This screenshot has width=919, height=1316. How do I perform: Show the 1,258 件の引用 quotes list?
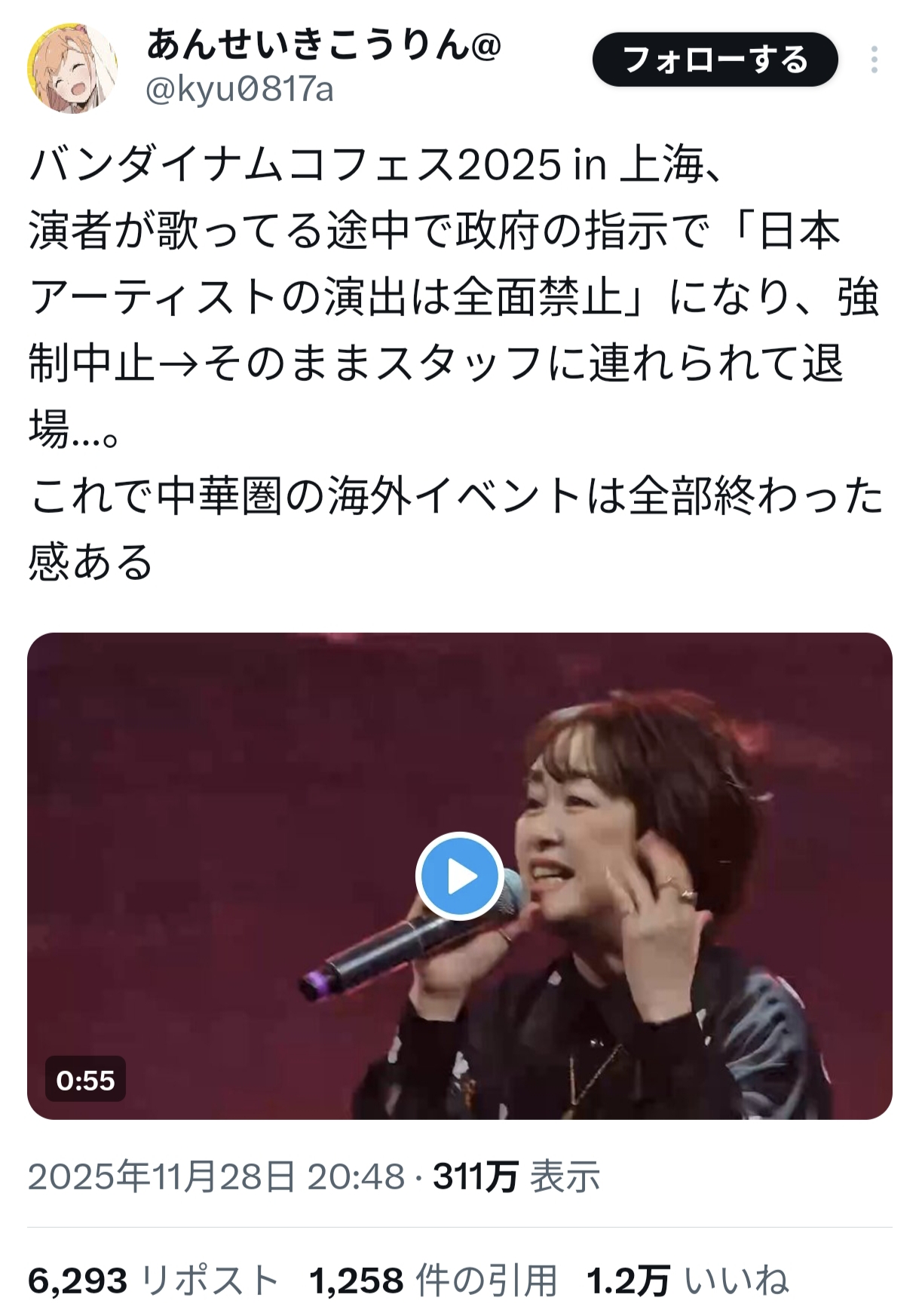click(x=433, y=1281)
